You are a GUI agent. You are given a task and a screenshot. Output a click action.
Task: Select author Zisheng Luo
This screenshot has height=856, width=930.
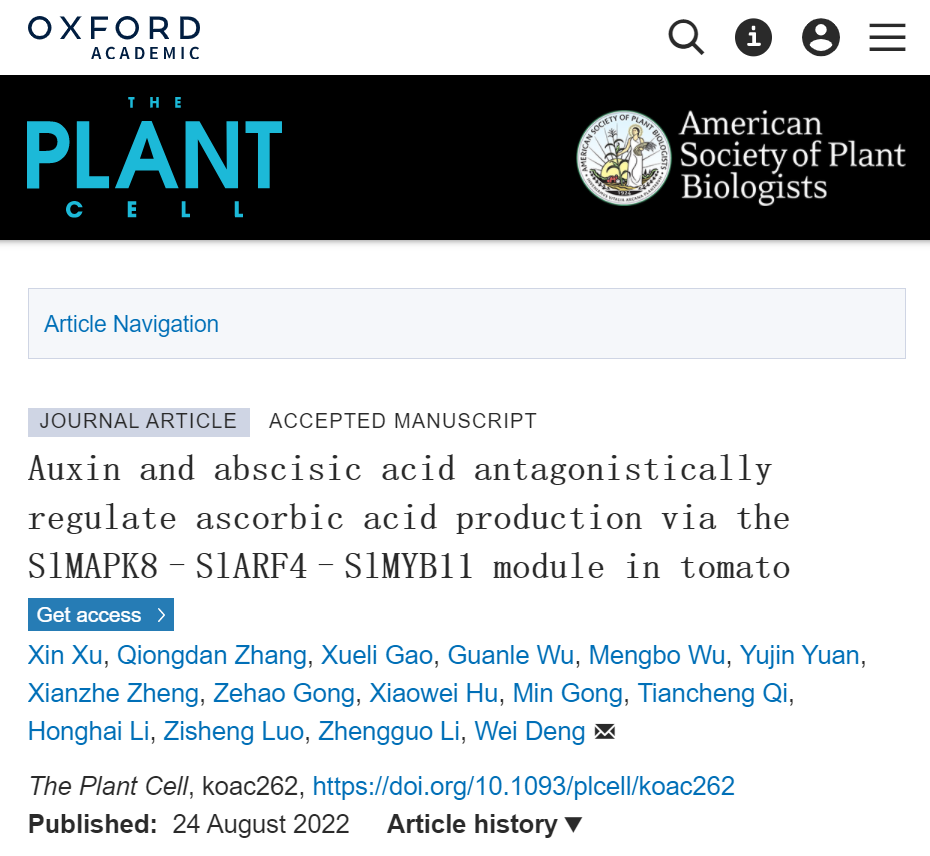tap(234, 732)
